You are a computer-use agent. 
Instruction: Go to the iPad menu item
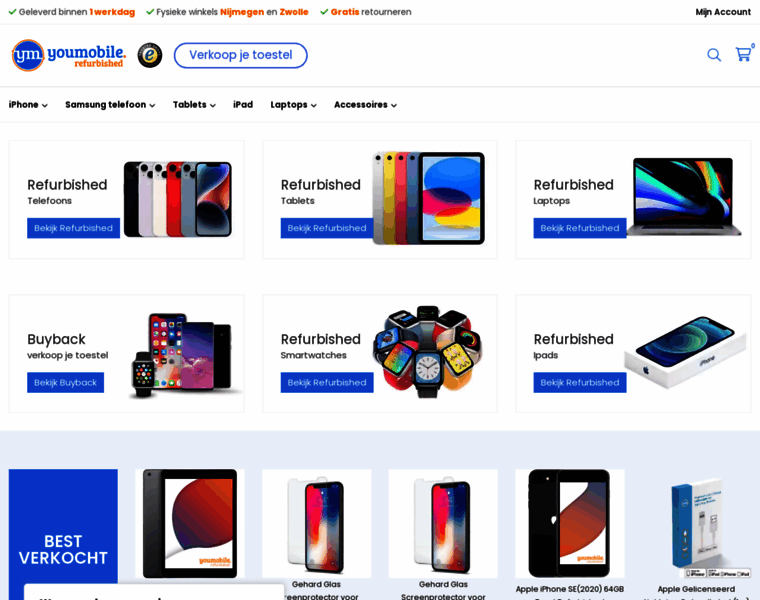[243, 105]
